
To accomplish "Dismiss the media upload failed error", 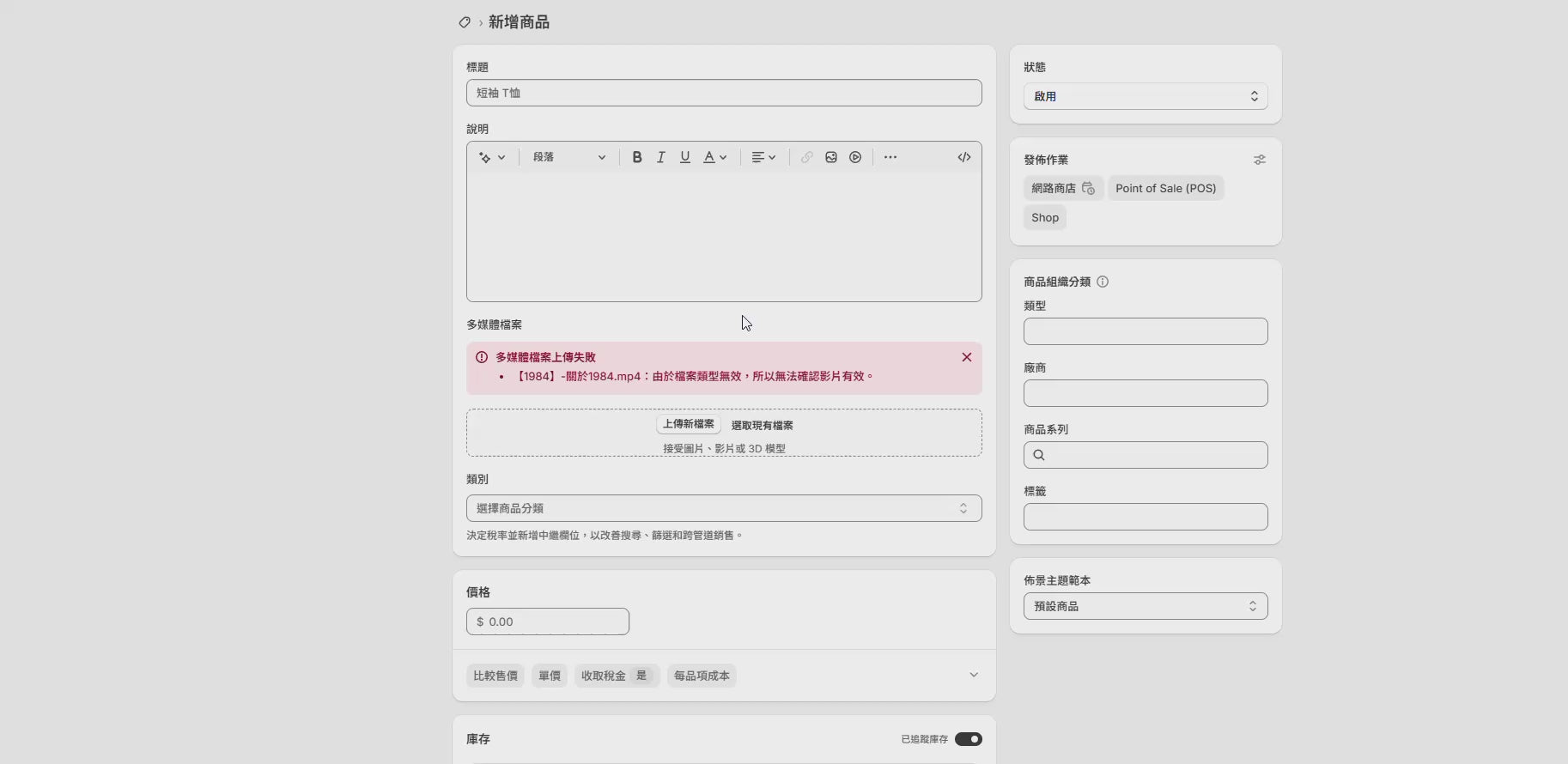I will coord(966,357).
